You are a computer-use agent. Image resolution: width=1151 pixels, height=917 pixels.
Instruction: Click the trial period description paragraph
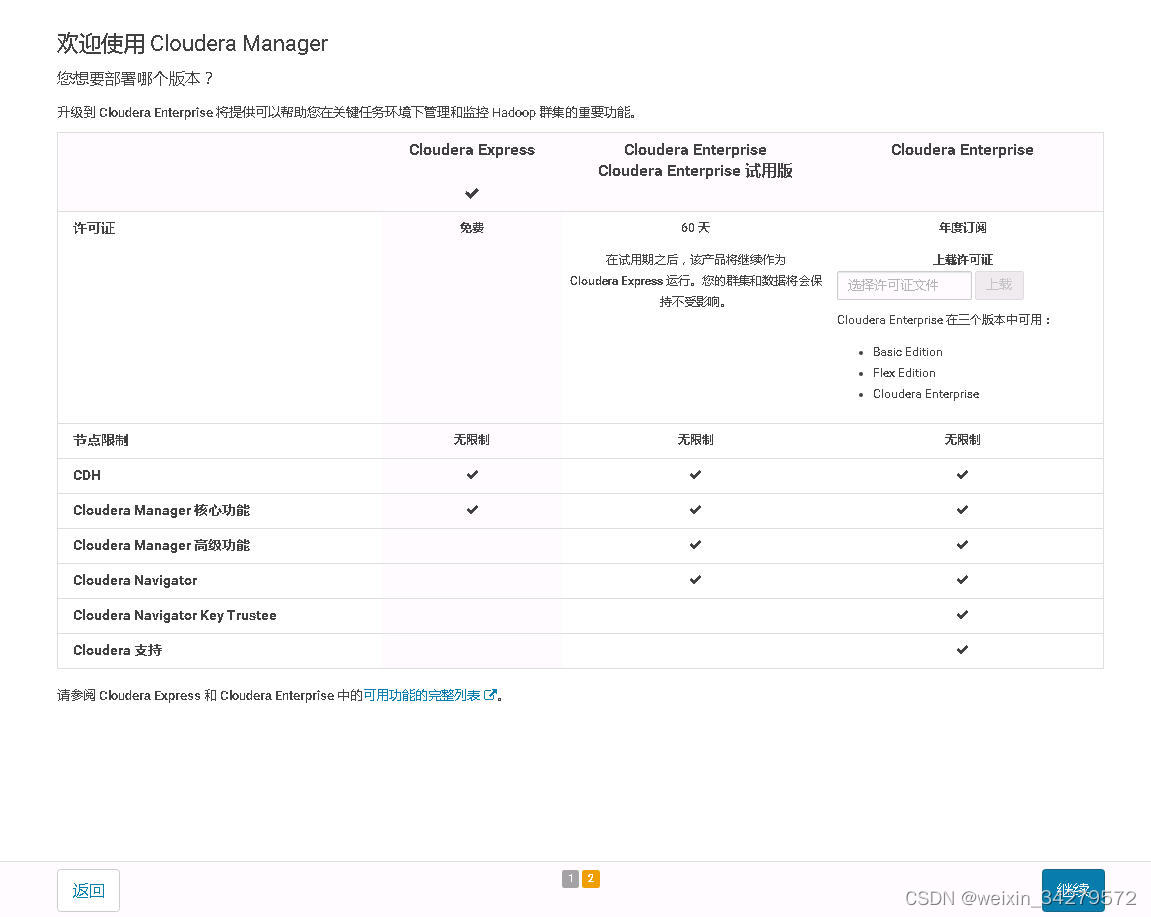695,280
